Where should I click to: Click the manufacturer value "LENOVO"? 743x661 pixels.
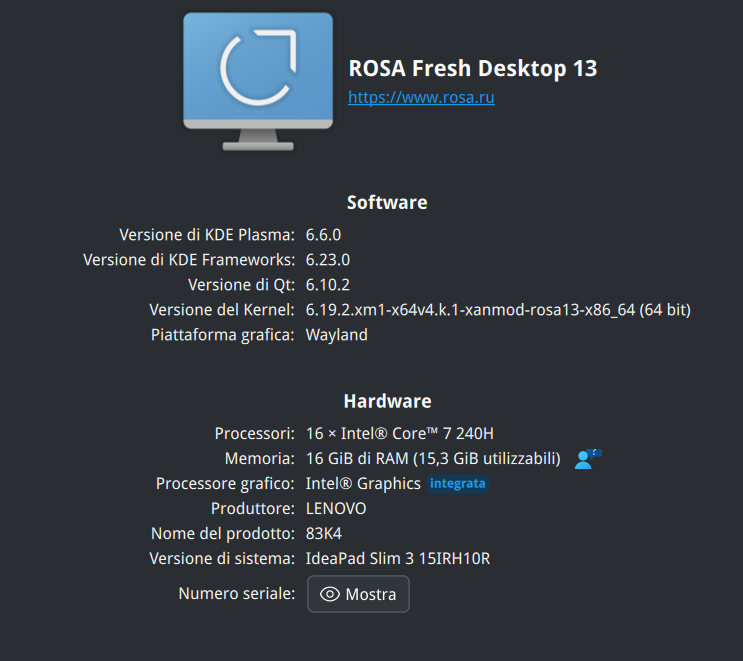tap(336, 508)
